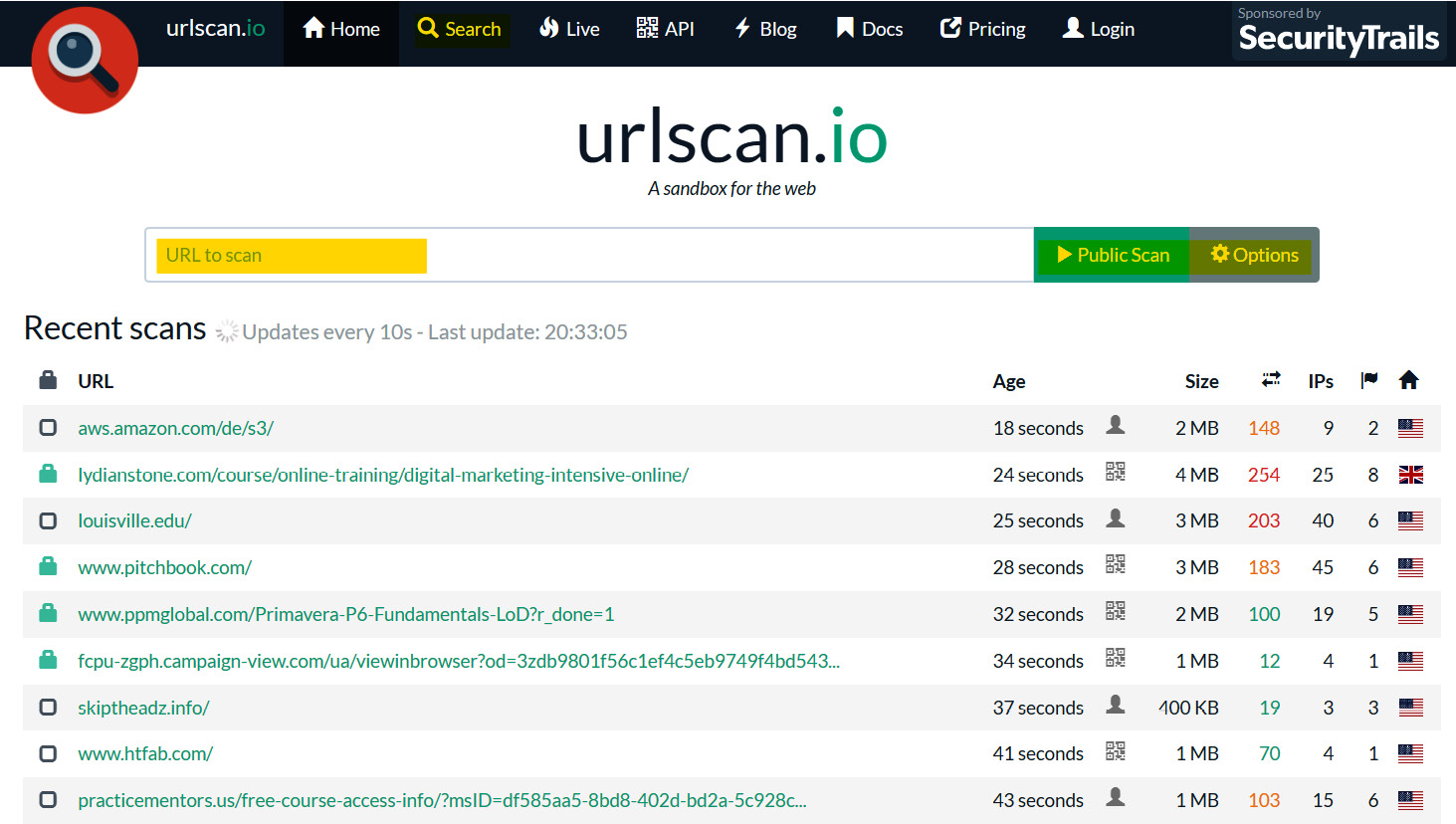Image resolution: width=1456 pixels, height=824 pixels.
Task: Open the Docs nav item
Action: 870,29
